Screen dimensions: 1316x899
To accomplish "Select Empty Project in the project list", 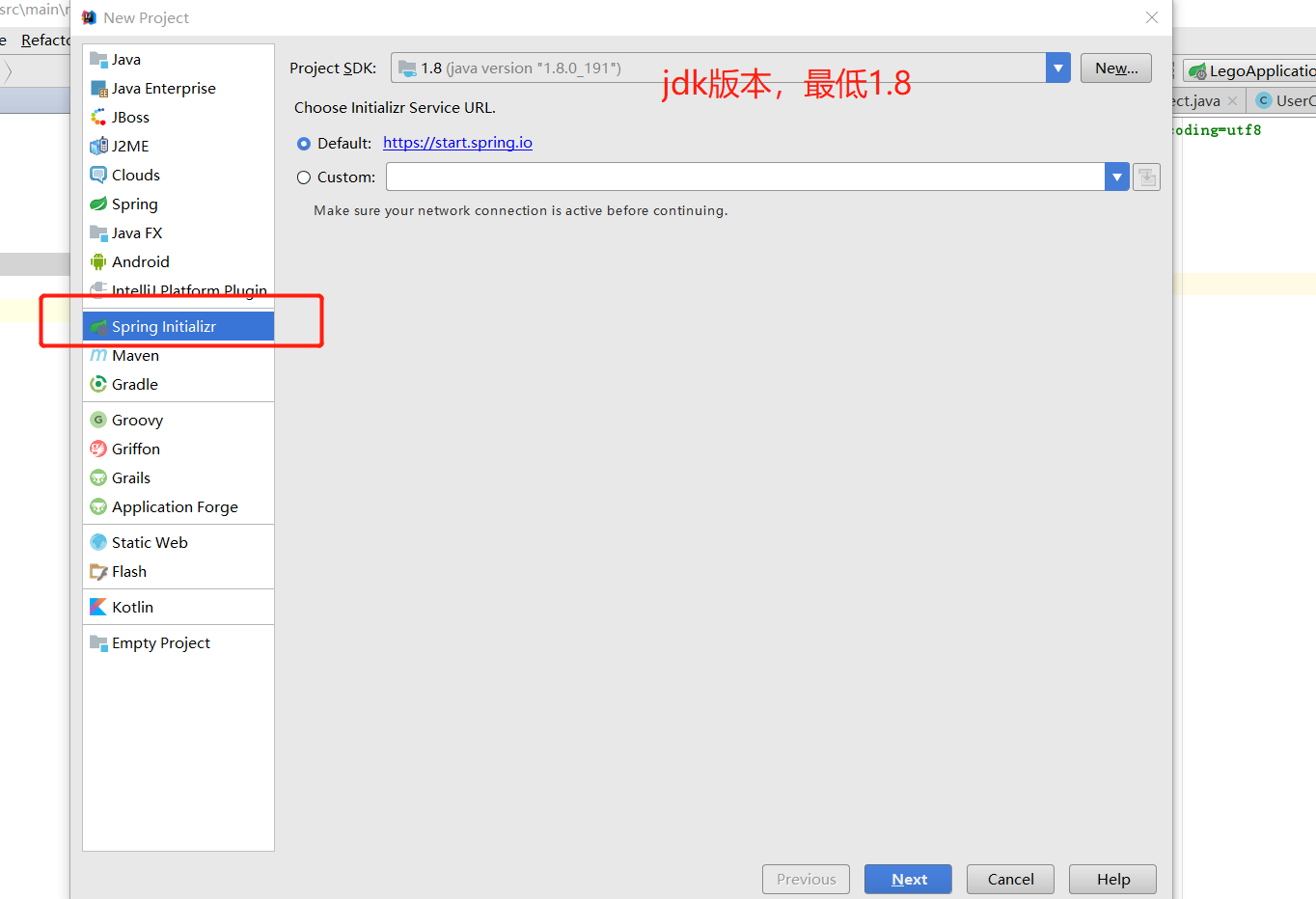I will [161, 643].
